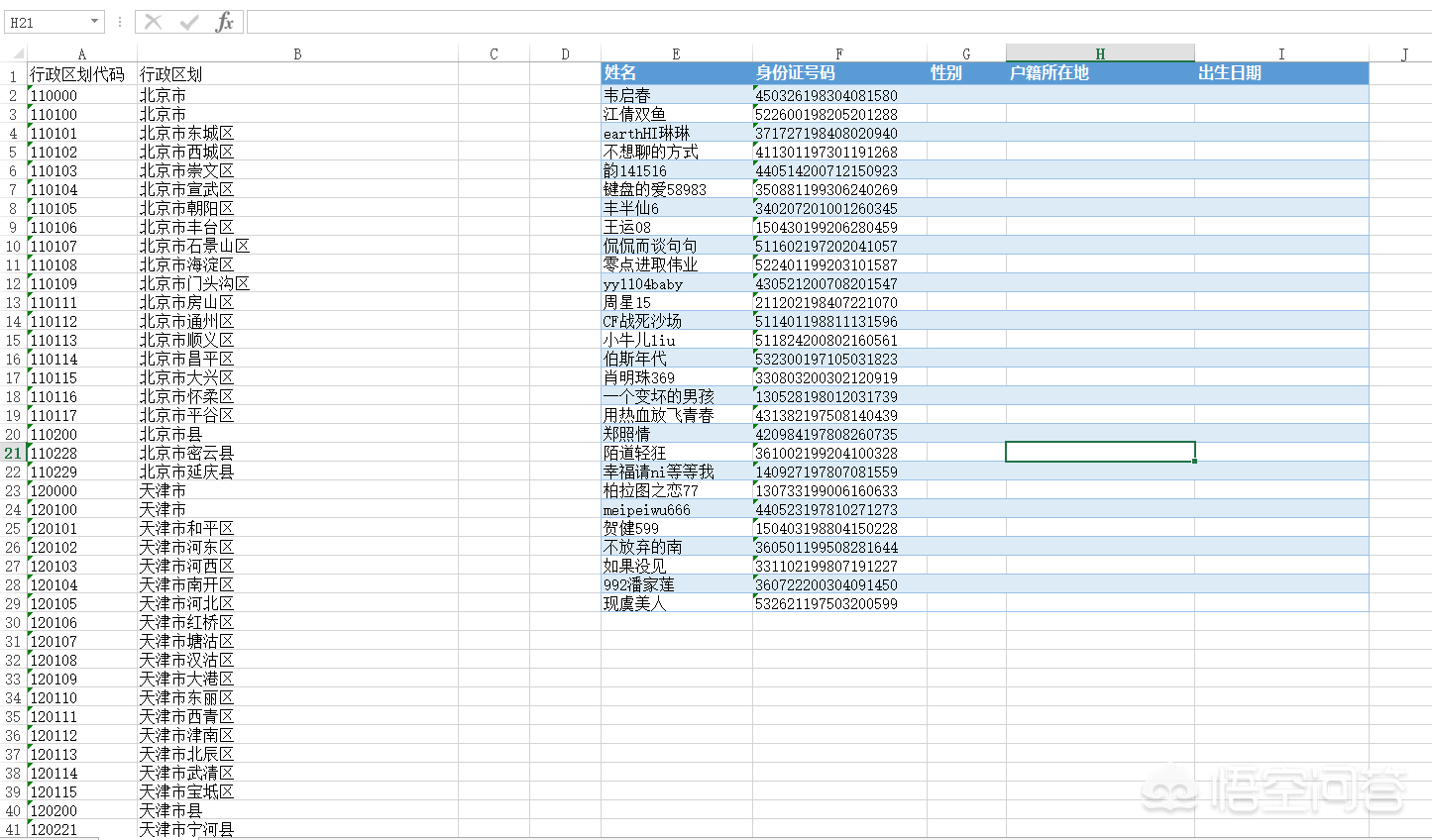1432x840 pixels.
Task: Select ID cell 440514200712150923
Action: click(839, 170)
